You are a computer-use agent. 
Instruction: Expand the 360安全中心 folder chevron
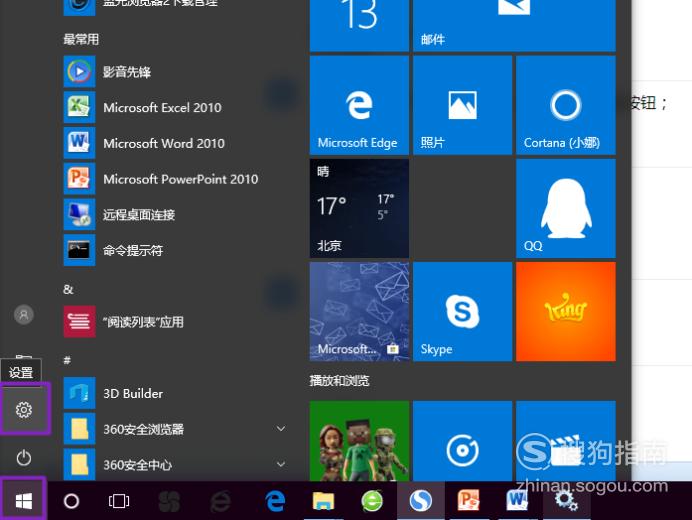[281, 464]
